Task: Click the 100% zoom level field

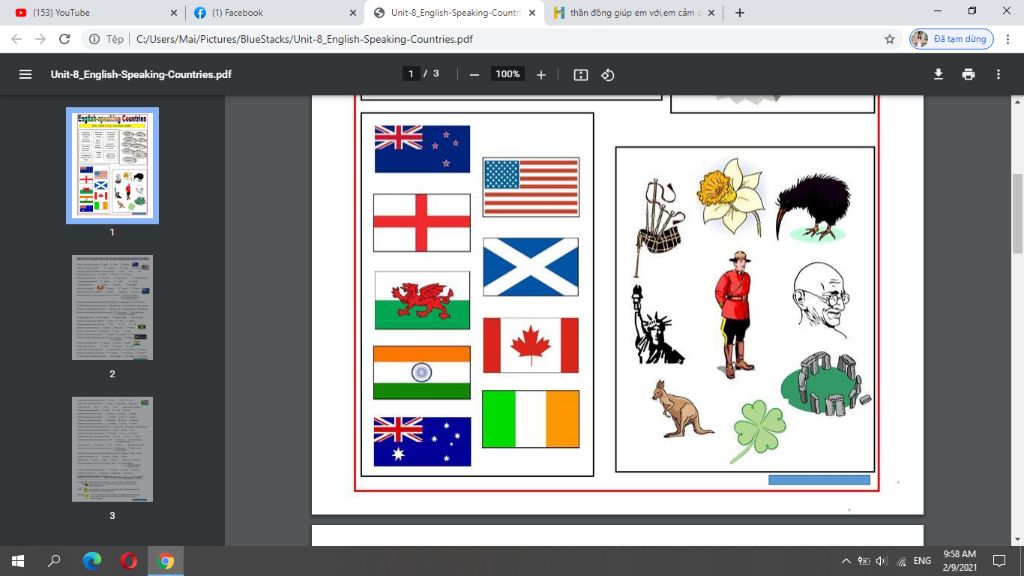Action: tap(507, 74)
